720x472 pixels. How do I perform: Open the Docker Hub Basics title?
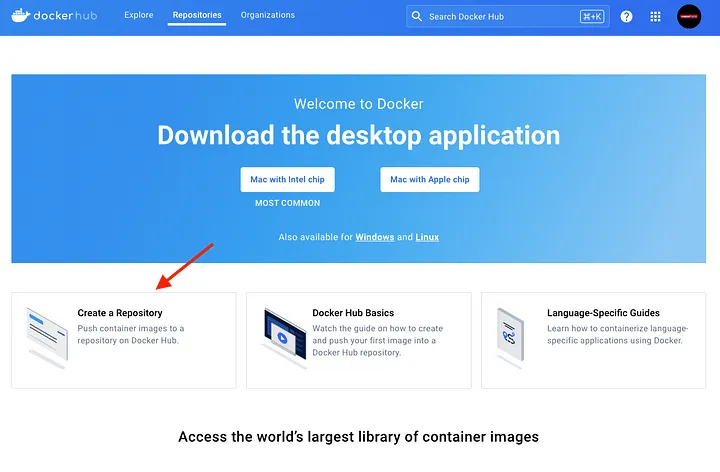coord(353,313)
